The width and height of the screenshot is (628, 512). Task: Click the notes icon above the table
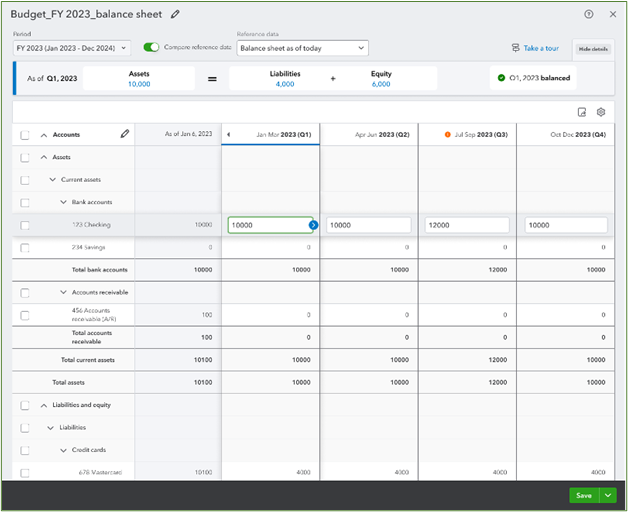[582, 113]
